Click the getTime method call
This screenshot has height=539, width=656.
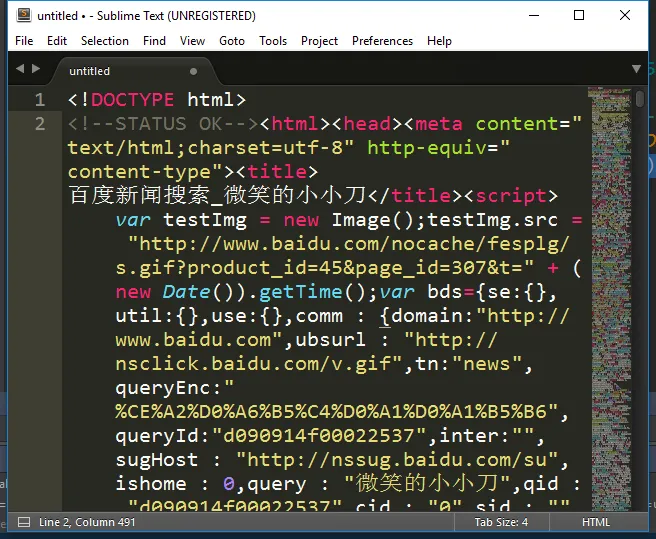300,292
